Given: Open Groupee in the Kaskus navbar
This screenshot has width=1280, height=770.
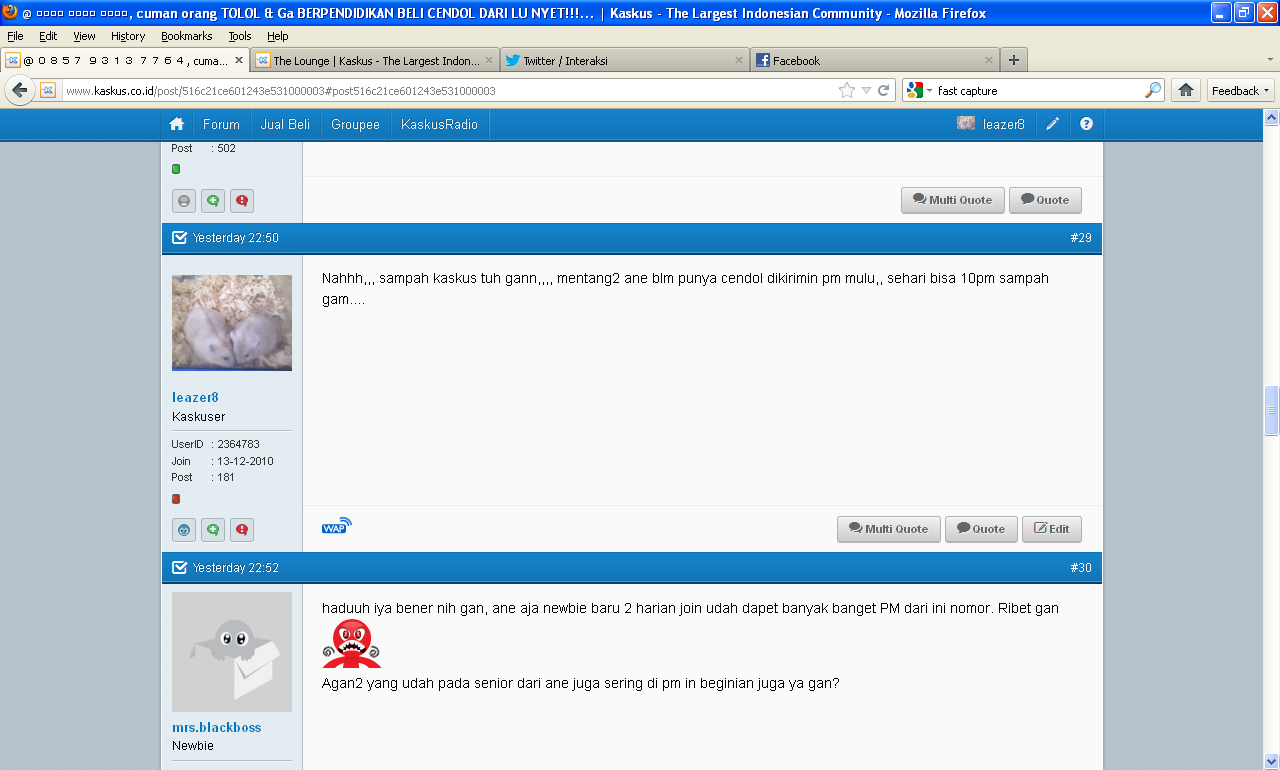Looking at the screenshot, I should tap(355, 124).
